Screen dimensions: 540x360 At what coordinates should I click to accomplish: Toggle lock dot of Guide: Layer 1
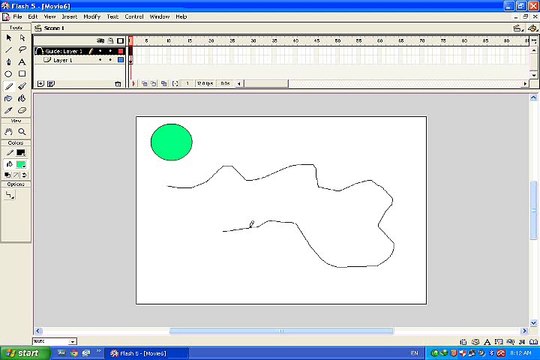pos(110,51)
